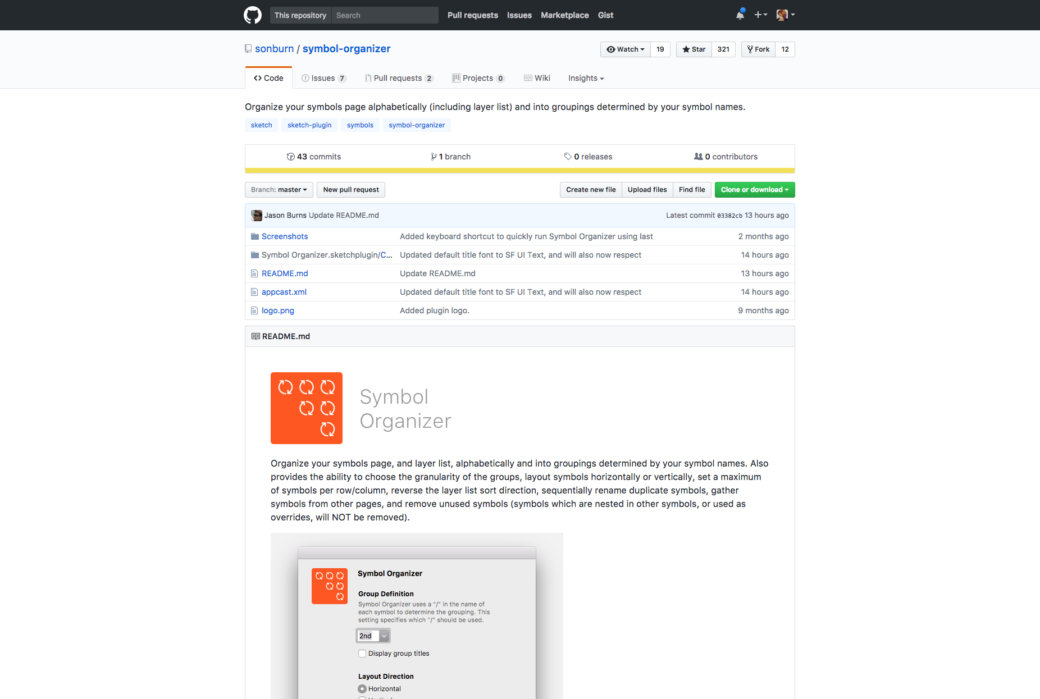1040x699 pixels.
Task: Open the Insights dropdown tab
Action: pyautogui.click(x=586, y=78)
